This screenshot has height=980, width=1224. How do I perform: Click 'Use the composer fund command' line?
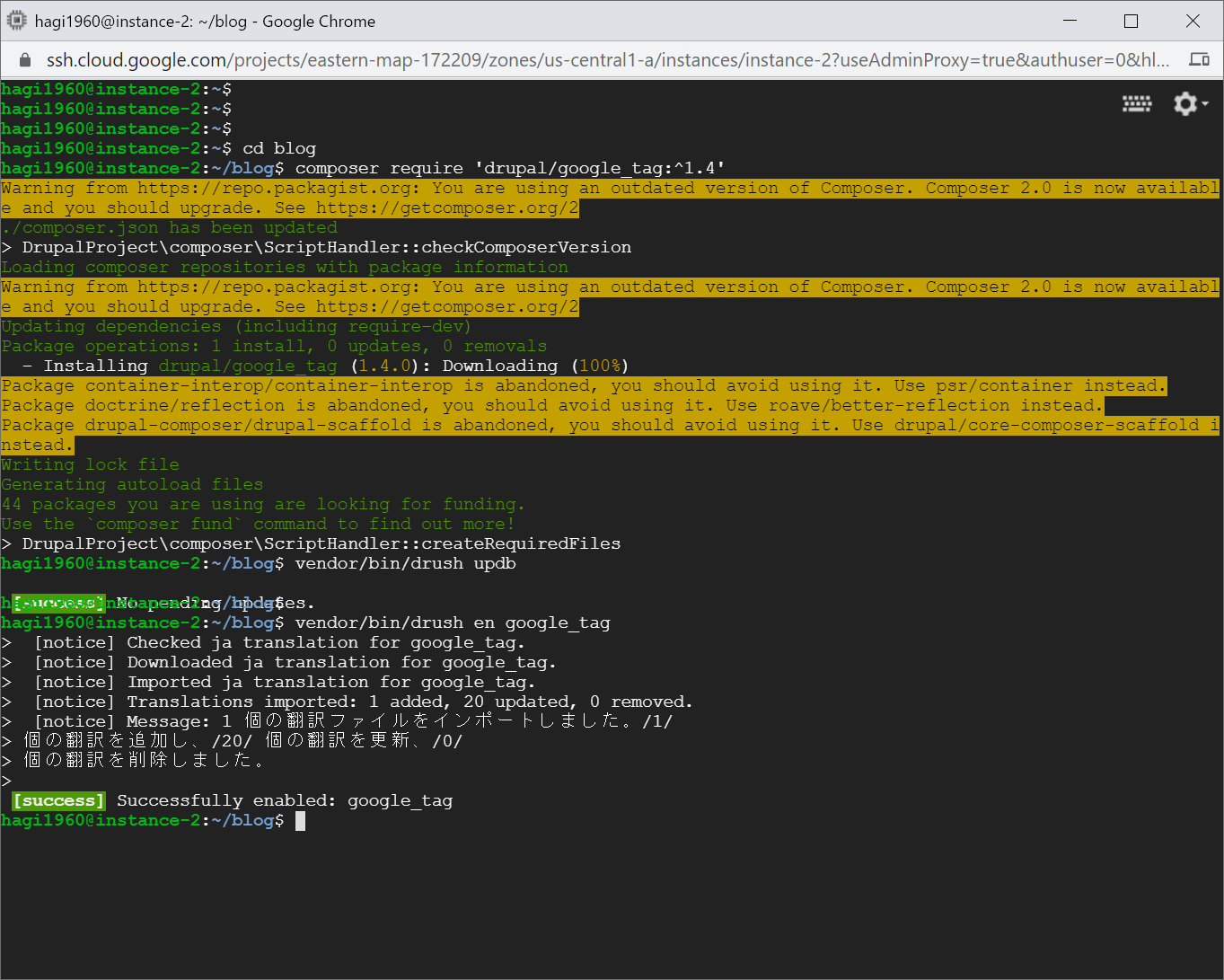(x=258, y=524)
